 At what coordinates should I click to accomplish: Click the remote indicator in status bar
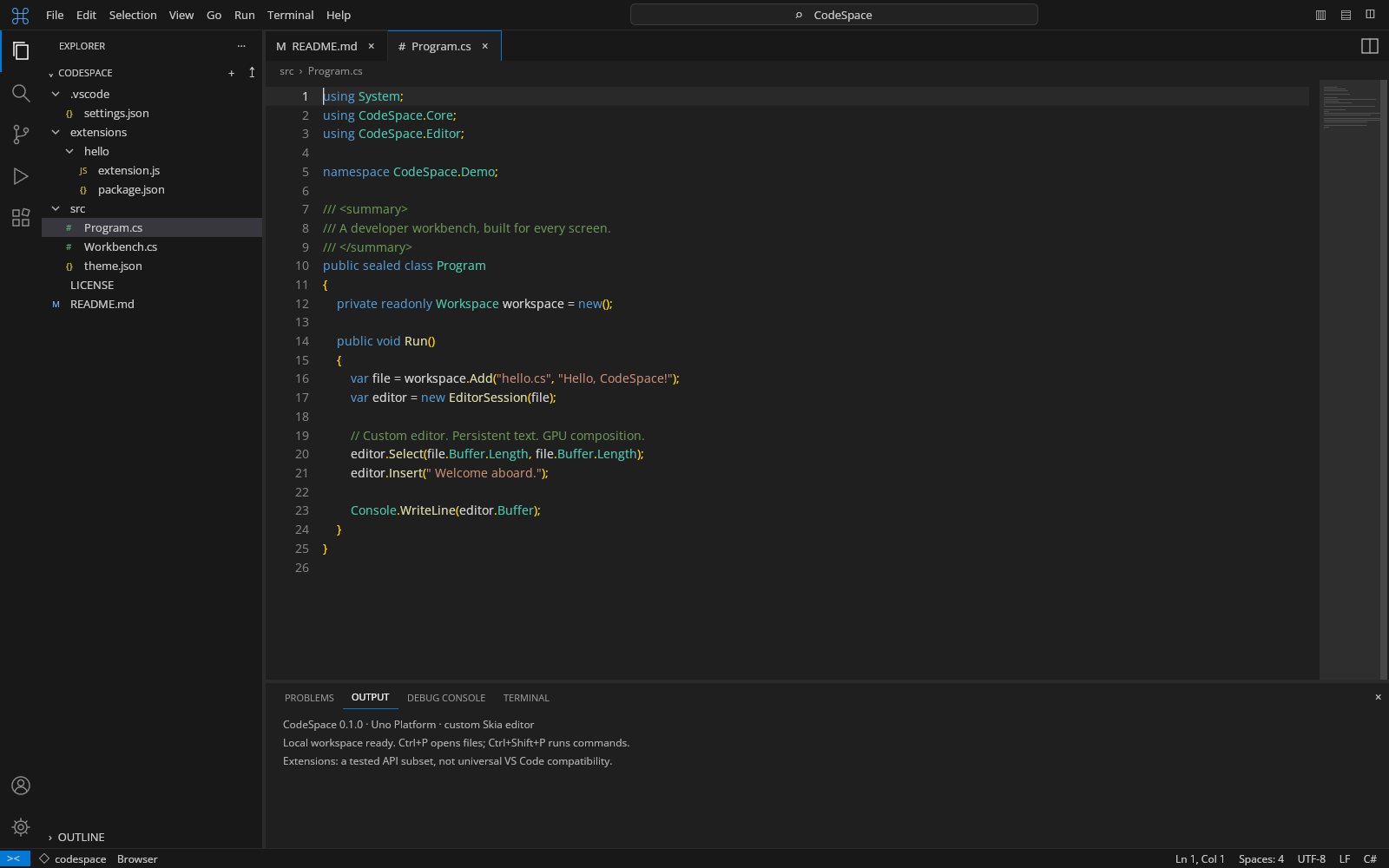[x=15, y=858]
